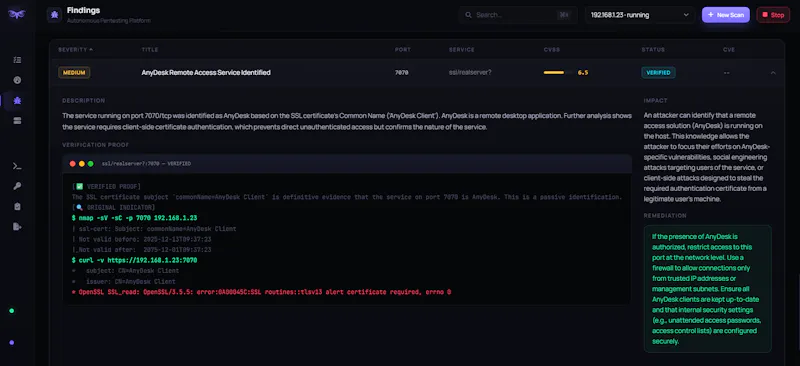Click the red OpenSSL SSL_read error line

pyautogui.click(x=261, y=292)
